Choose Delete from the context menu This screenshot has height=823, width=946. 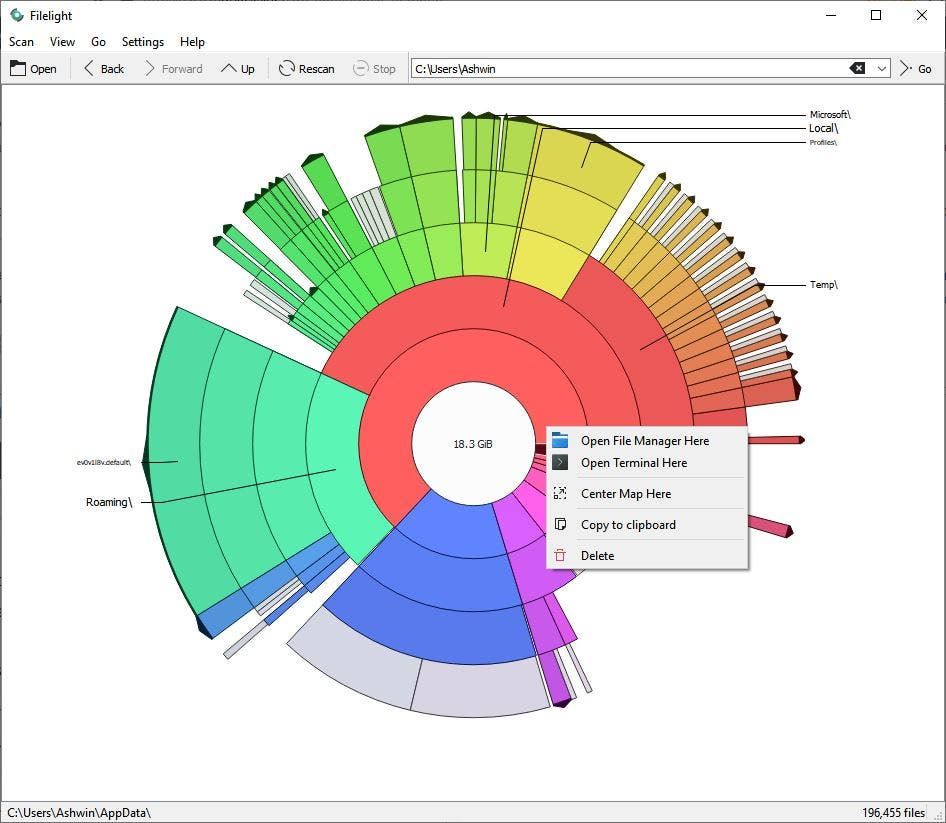[647, 556]
